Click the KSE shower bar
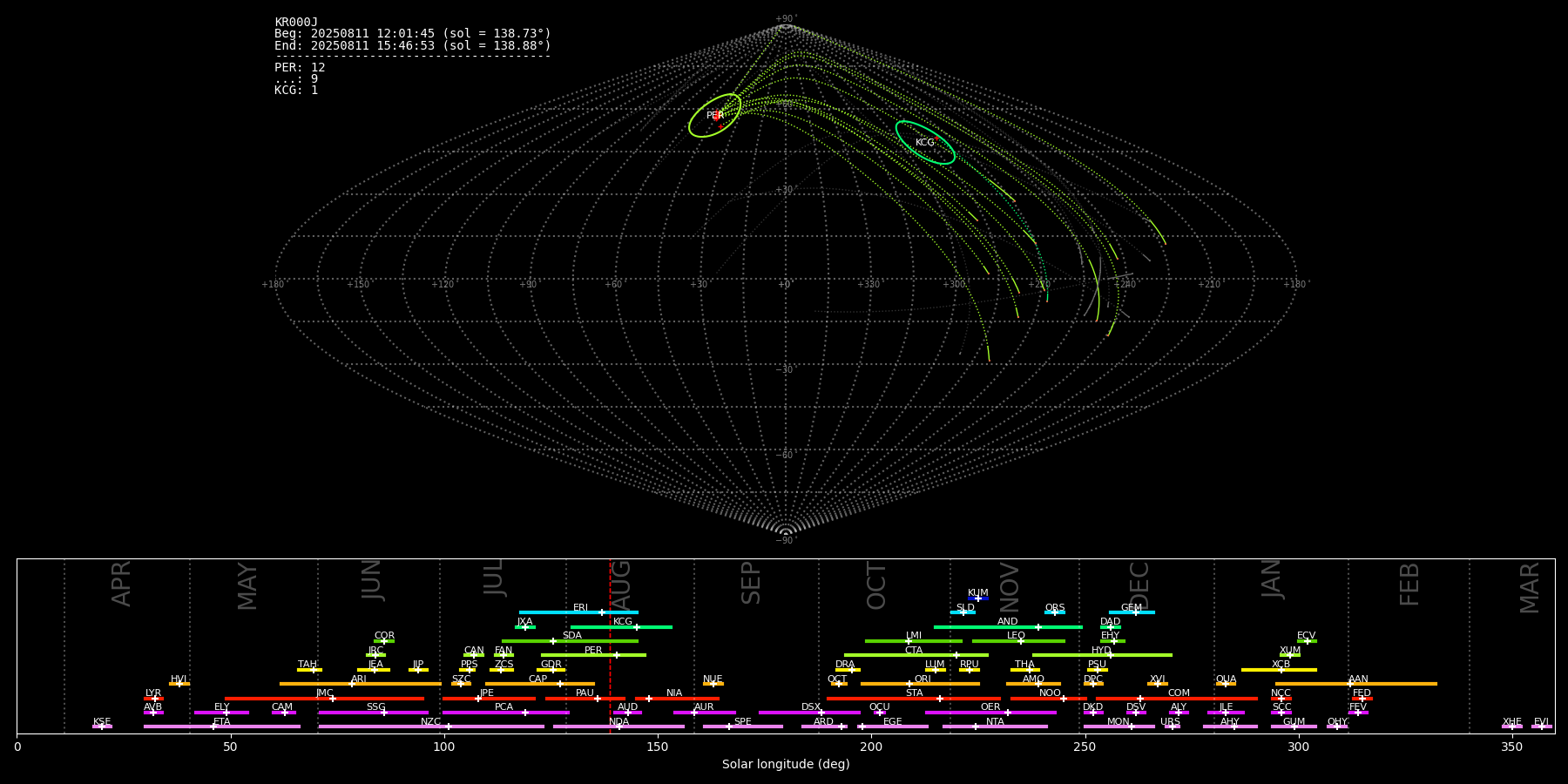The image size is (1568, 784). pyautogui.click(x=102, y=727)
